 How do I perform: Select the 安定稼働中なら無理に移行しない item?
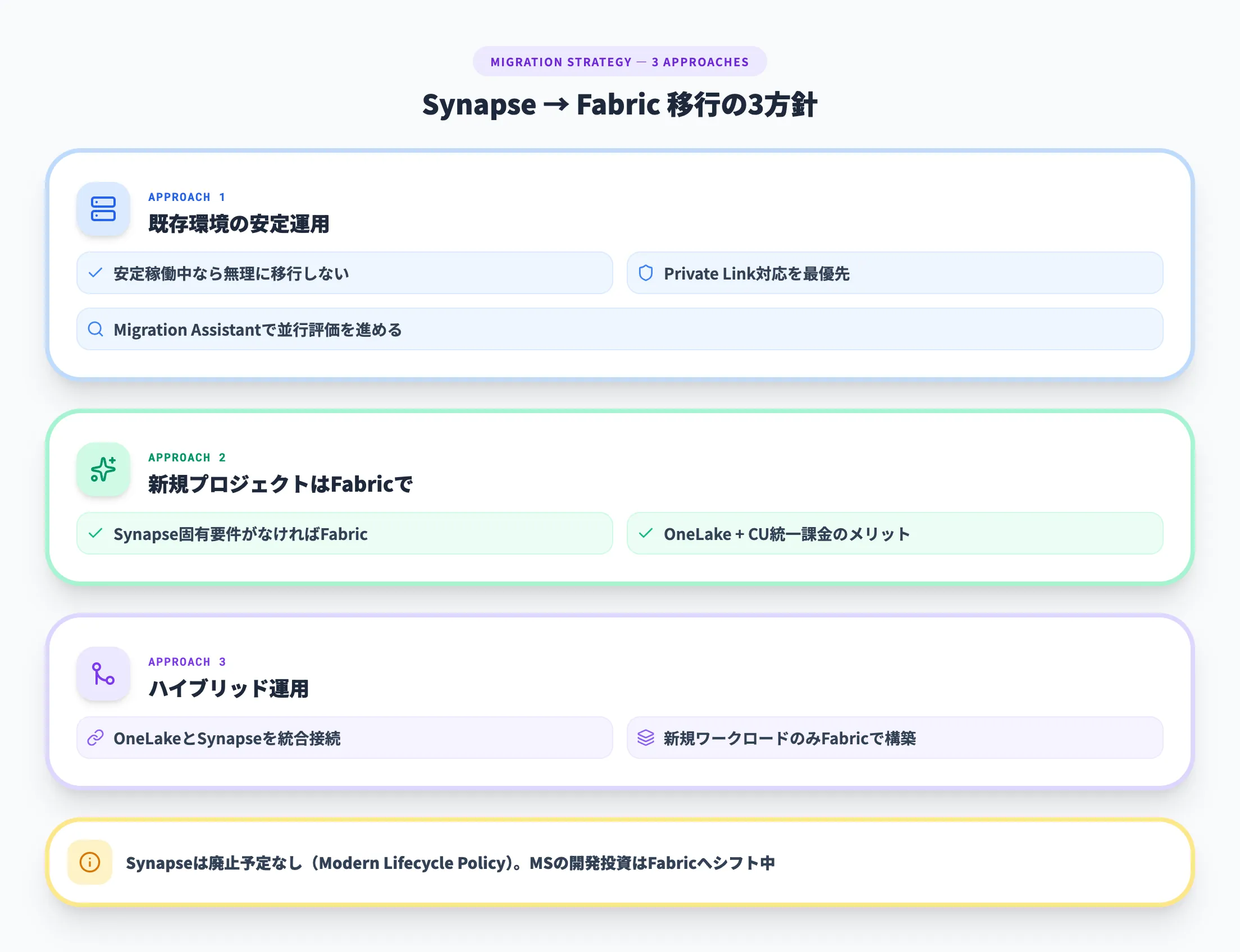coord(345,273)
